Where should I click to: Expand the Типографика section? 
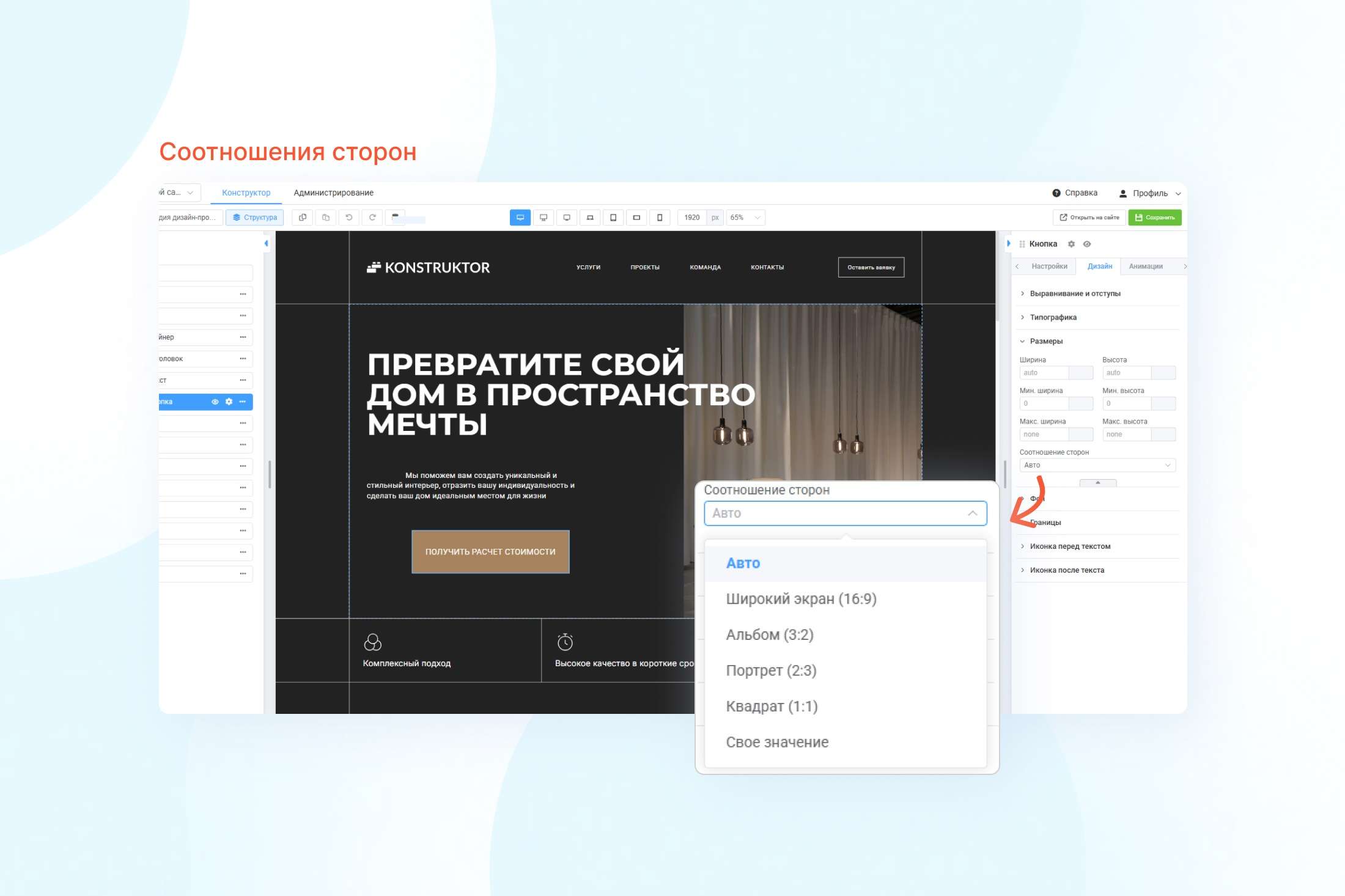coord(1053,317)
